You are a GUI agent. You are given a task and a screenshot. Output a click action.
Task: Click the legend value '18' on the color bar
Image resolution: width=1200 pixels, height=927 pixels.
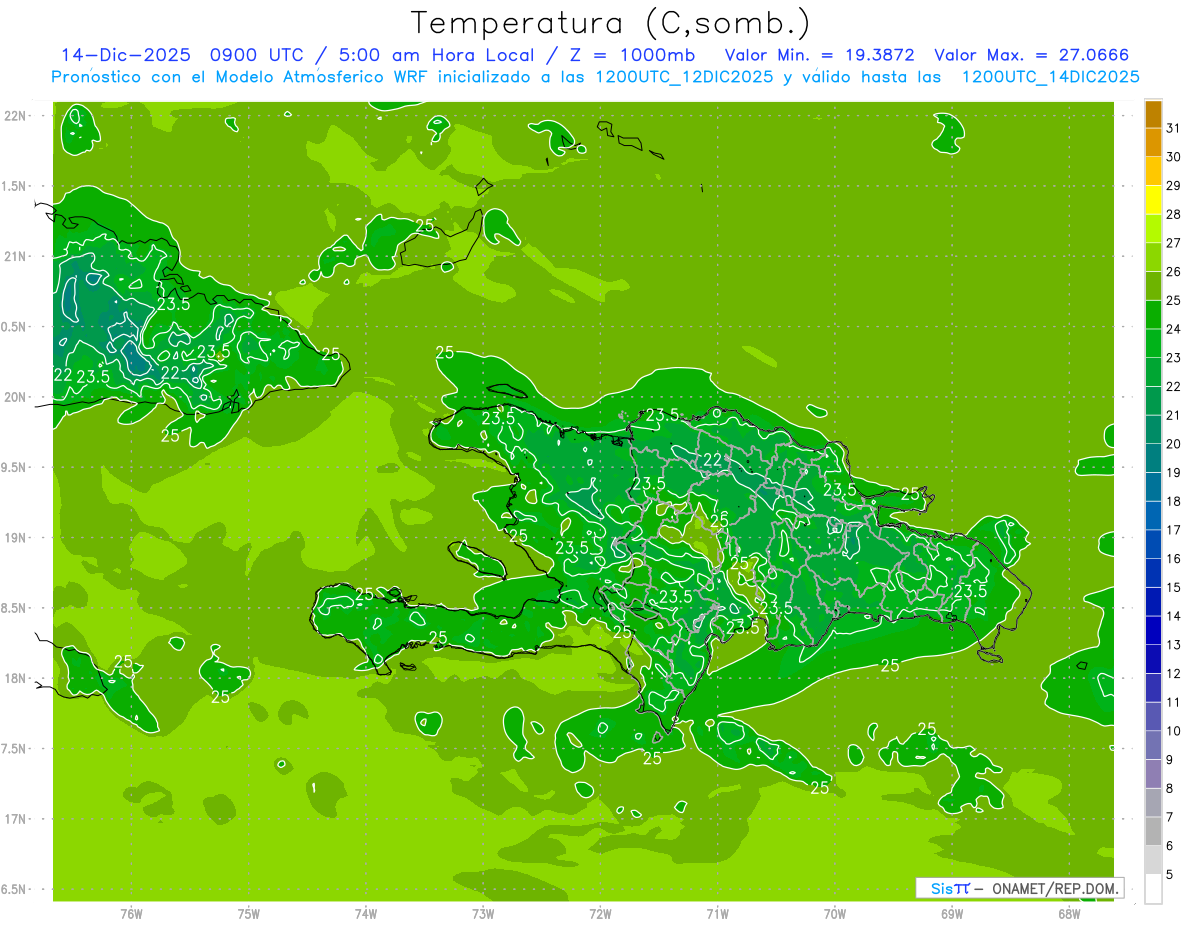point(1174,501)
